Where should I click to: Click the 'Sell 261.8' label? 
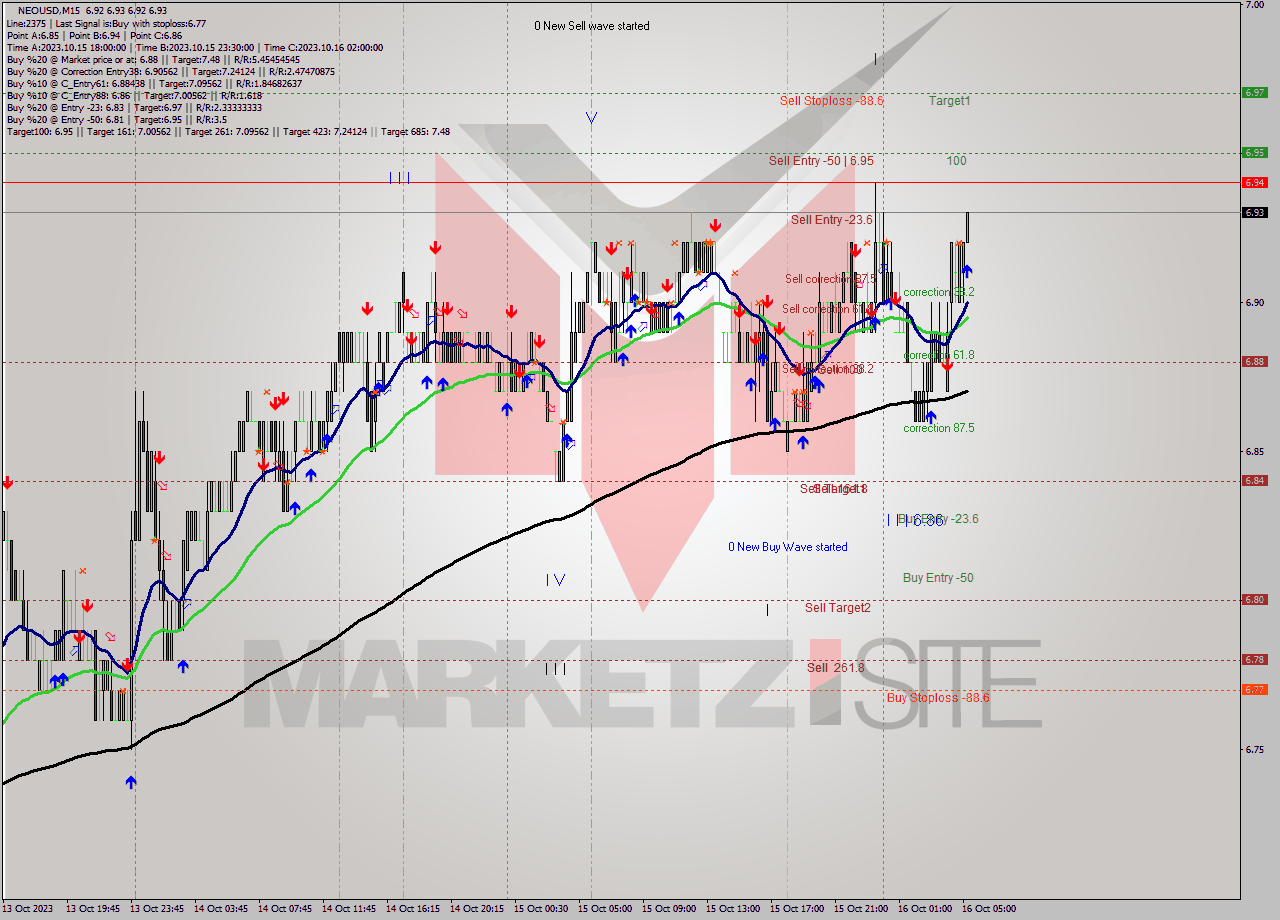[835, 668]
